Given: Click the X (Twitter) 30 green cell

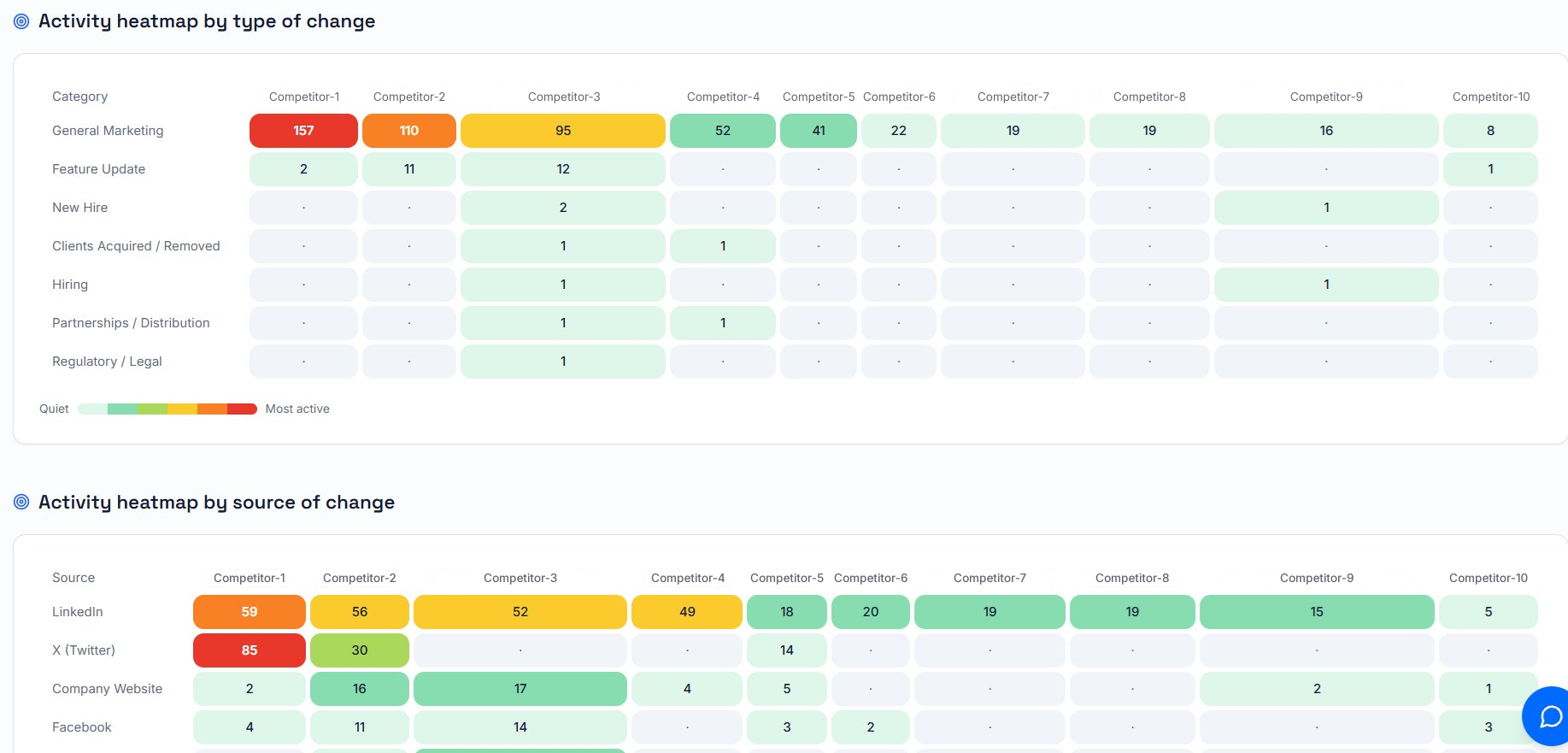Looking at the screenshot, I should [360, 650].
